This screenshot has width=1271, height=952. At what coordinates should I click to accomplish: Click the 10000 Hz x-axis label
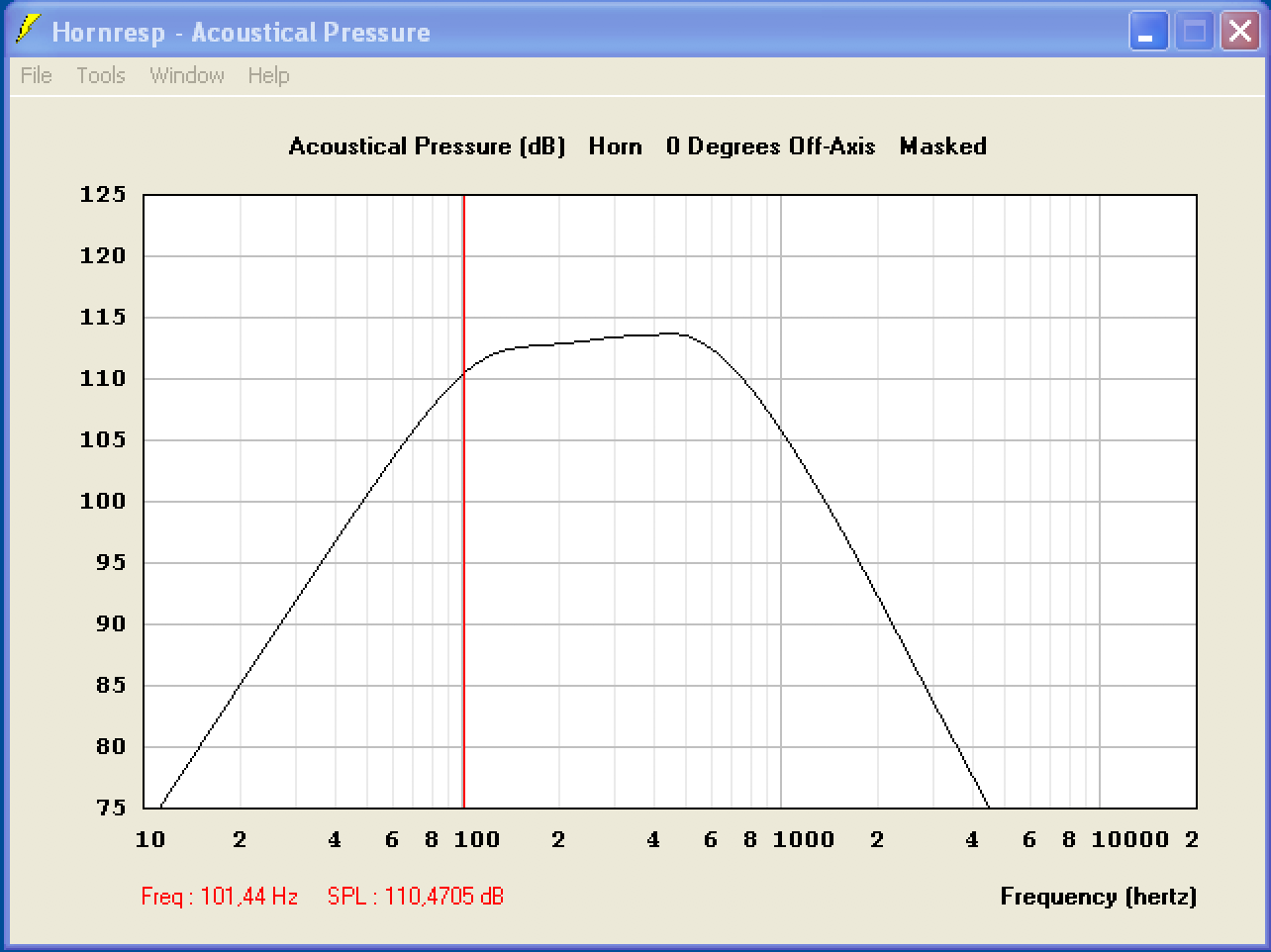coord(1129,839)
